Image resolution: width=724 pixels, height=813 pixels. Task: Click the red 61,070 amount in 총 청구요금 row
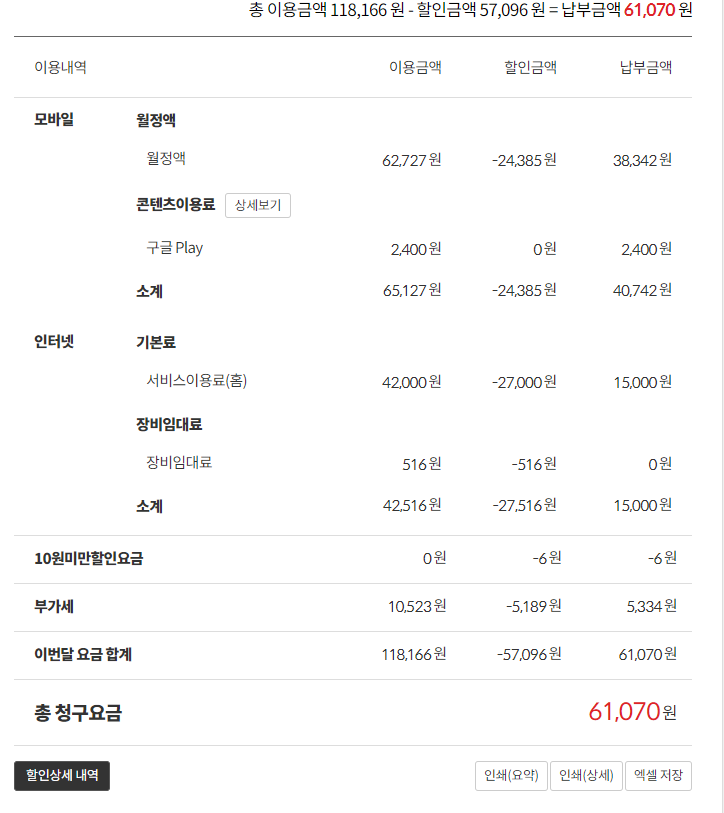point(625,712)
